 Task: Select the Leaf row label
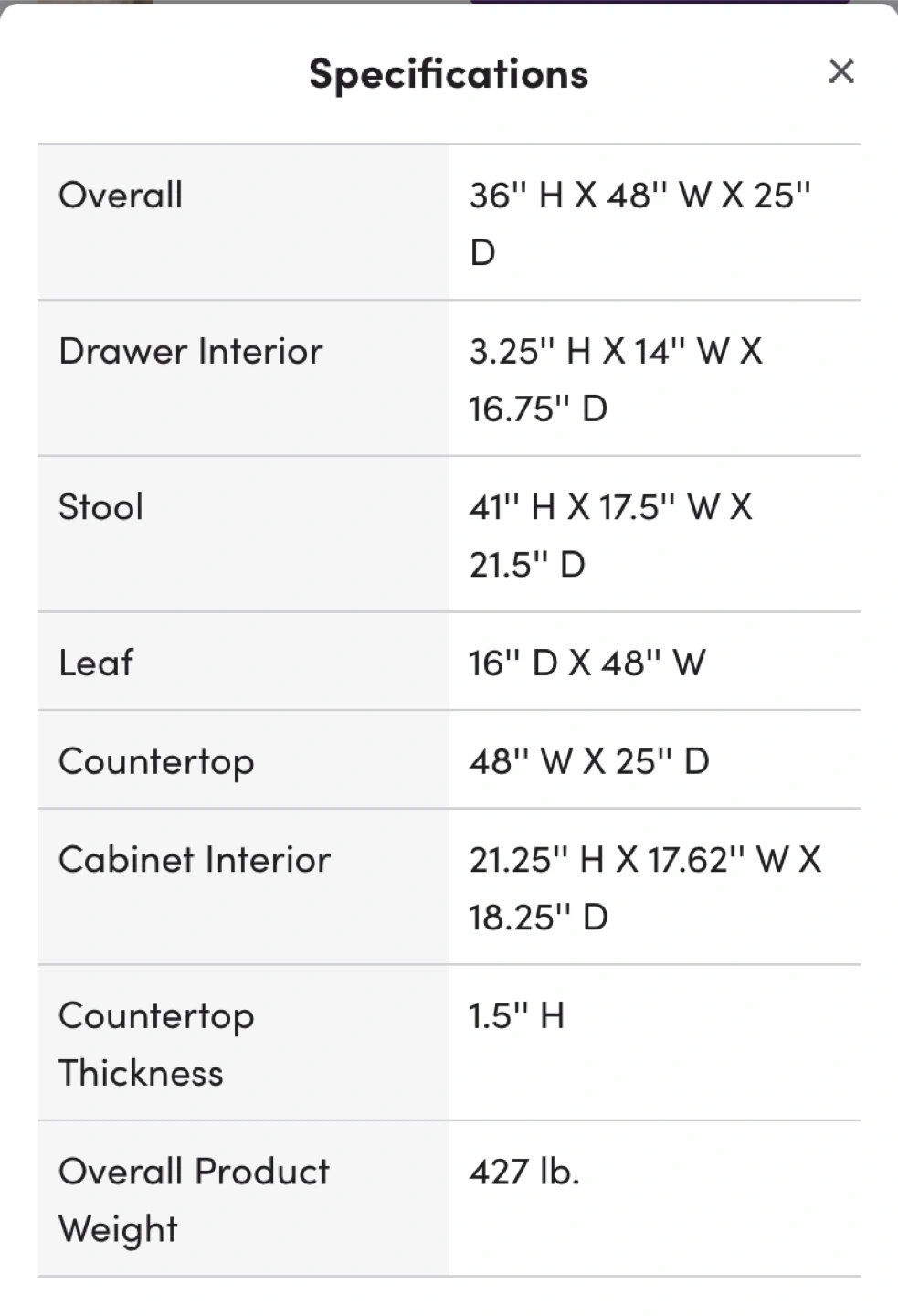(x=95, y=663)
